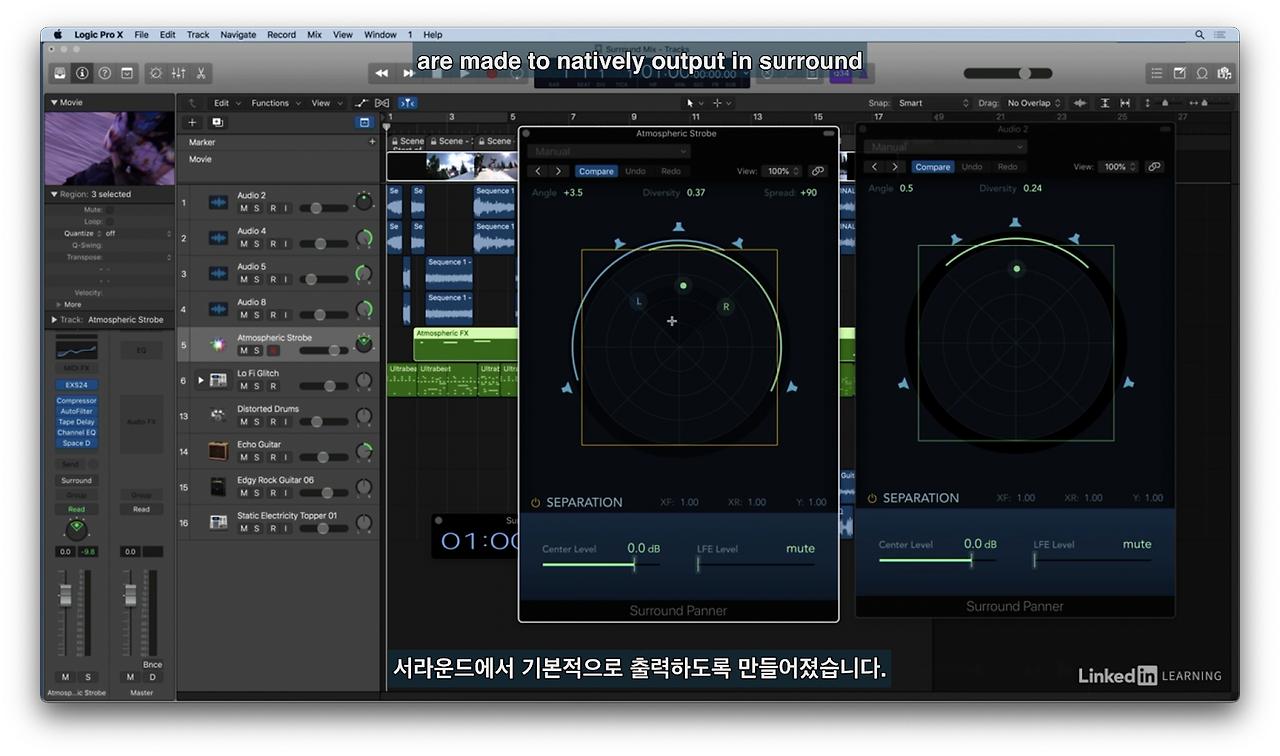Screen dimensions: 1280x756
Task: Open the Manual preset menu in Atmospheric Strobe
Action: click(609, 151)
